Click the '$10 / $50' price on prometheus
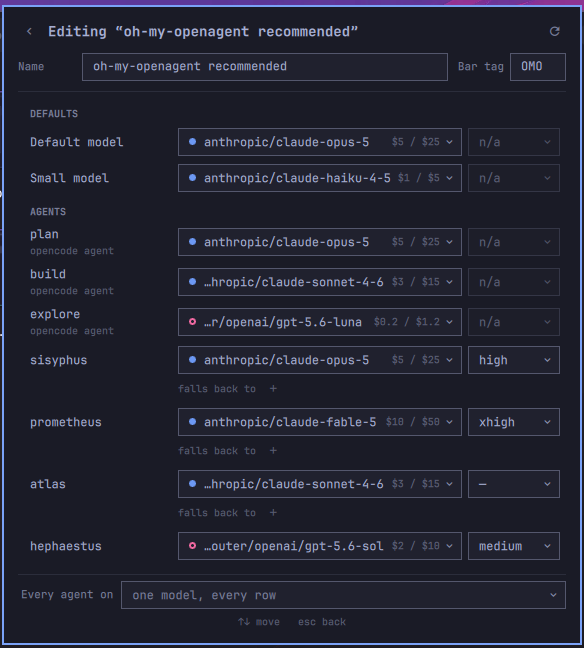584x648 pixels. 412,422
